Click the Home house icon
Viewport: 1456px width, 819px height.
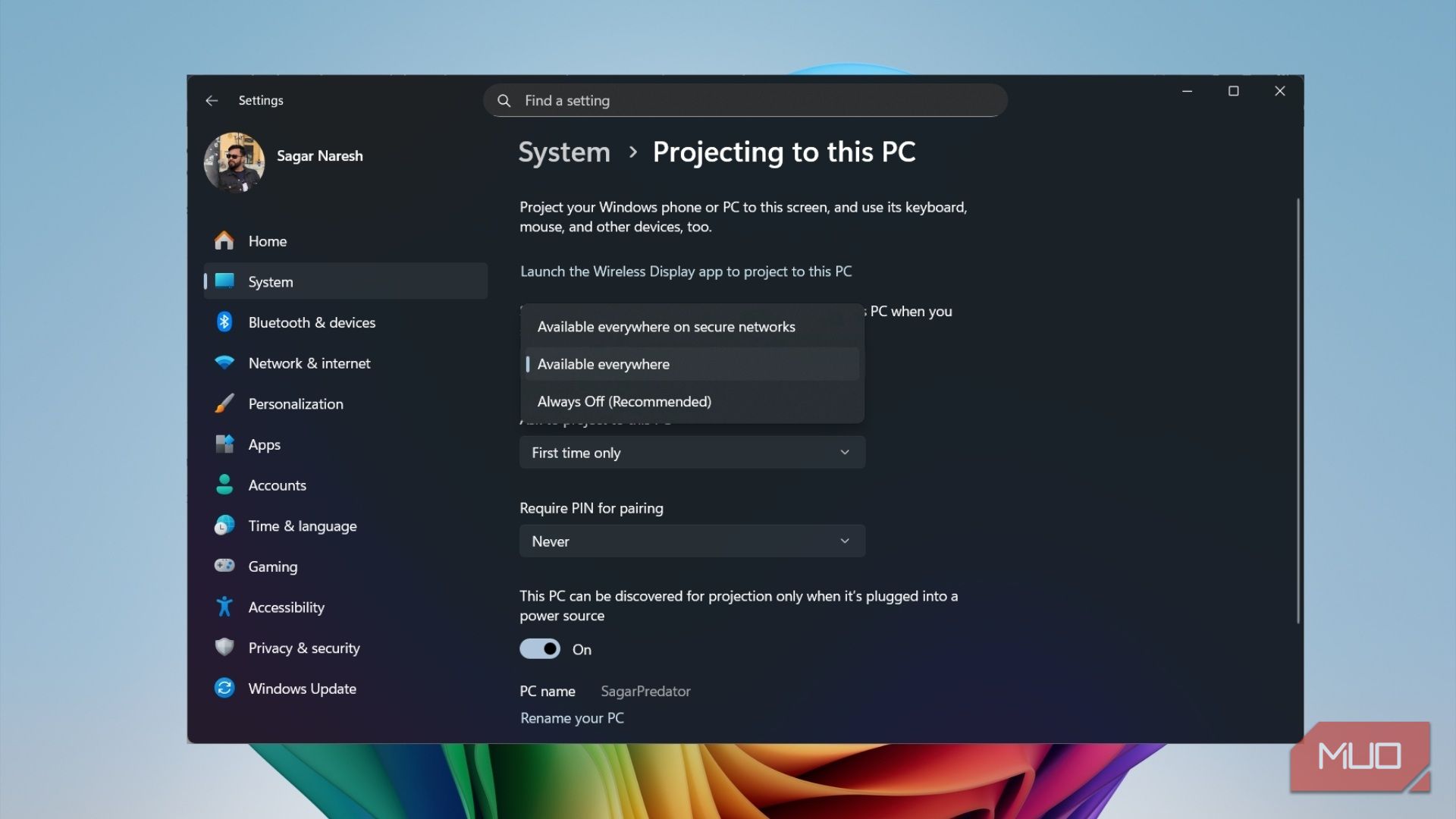pyautogui.click(x=224, y=240)
